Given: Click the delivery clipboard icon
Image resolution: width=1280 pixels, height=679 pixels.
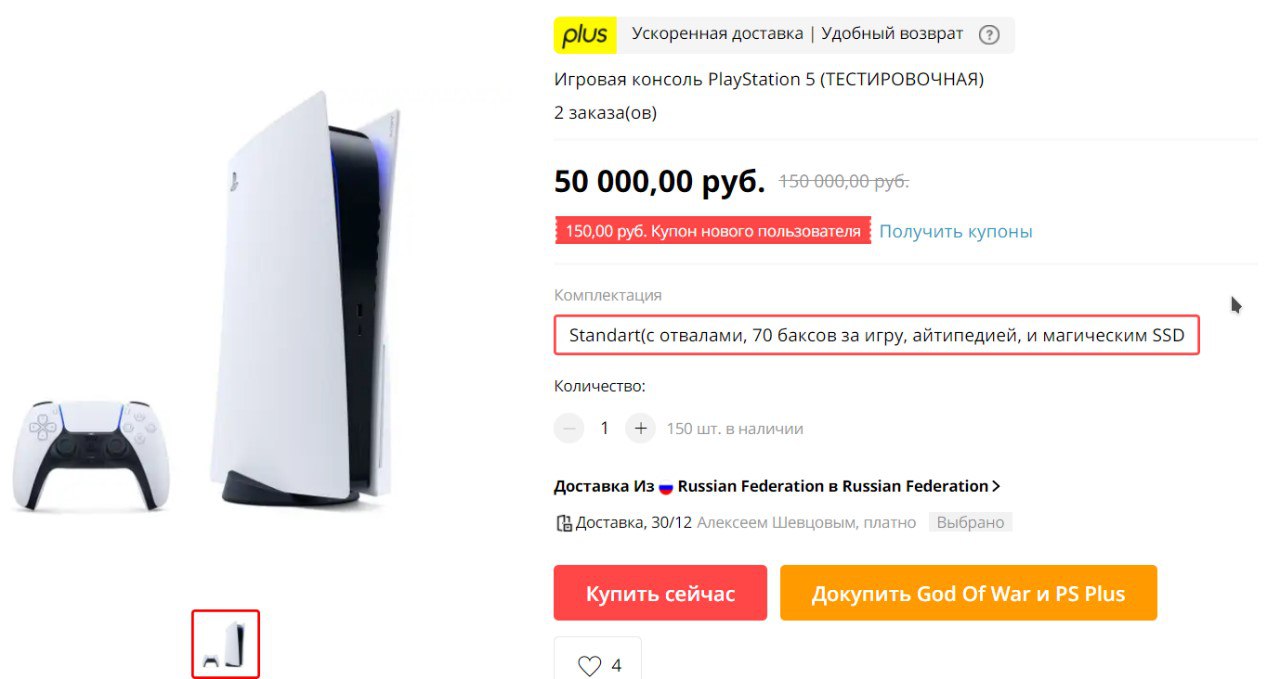Looking at the screenshot, I should 563,522.
